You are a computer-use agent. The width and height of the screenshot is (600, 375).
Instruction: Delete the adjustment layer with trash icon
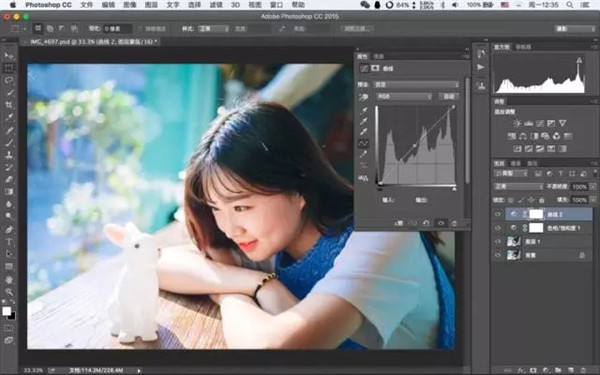(454, 223)
